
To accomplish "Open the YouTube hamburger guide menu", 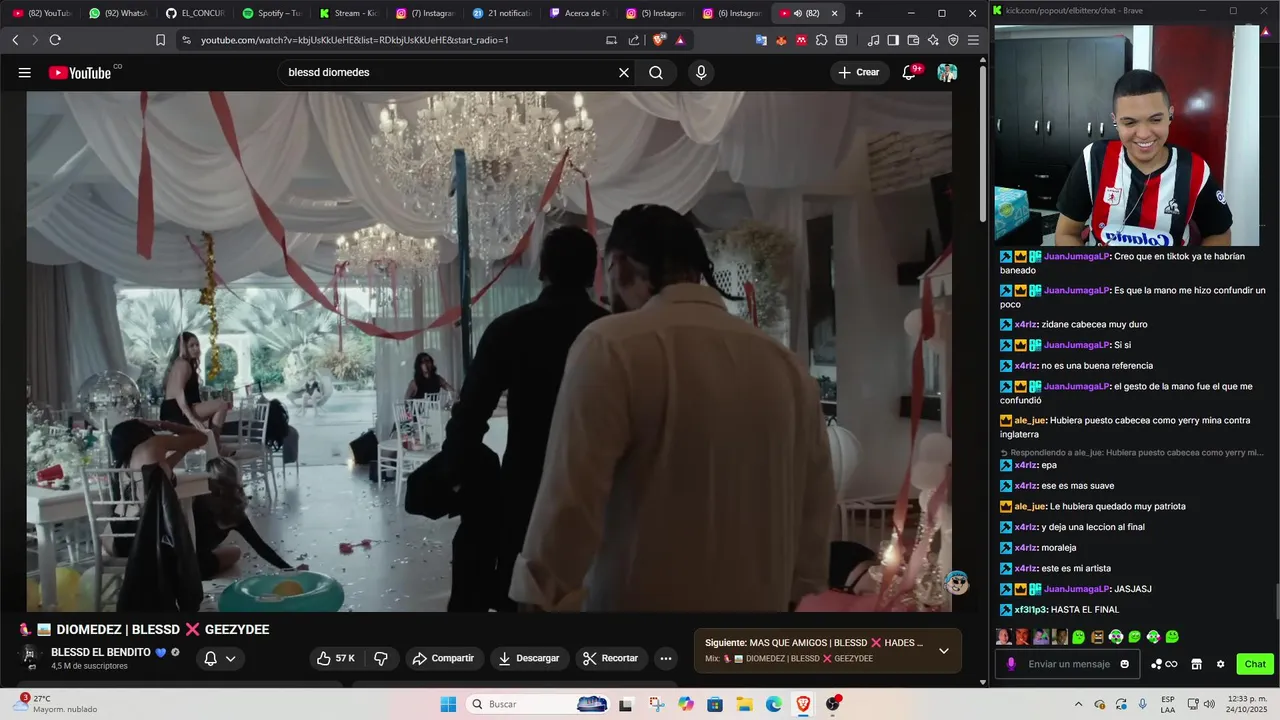I will click(x=25, y=72).
